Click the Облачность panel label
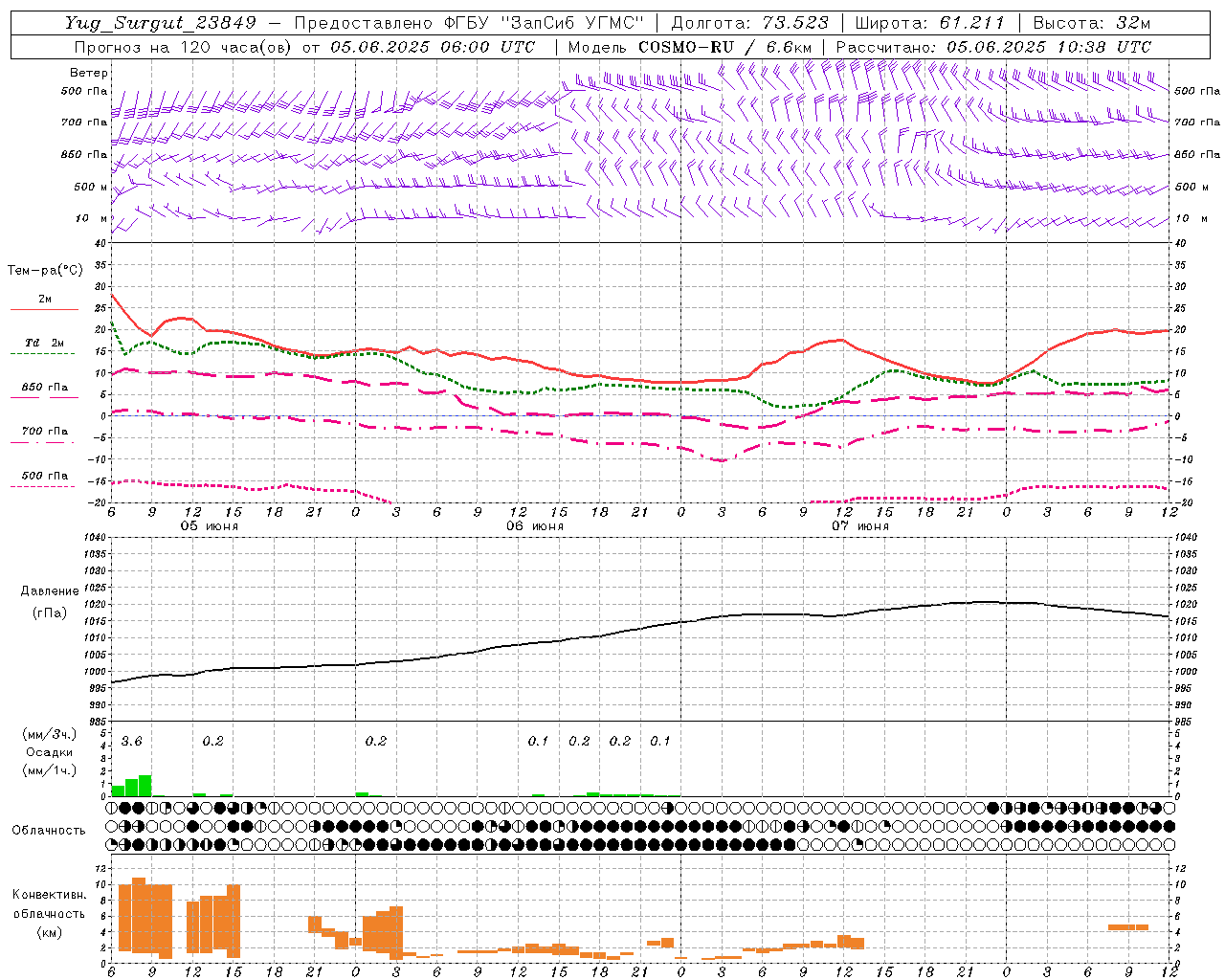1225x980 pixels. (x=49, y=830)
